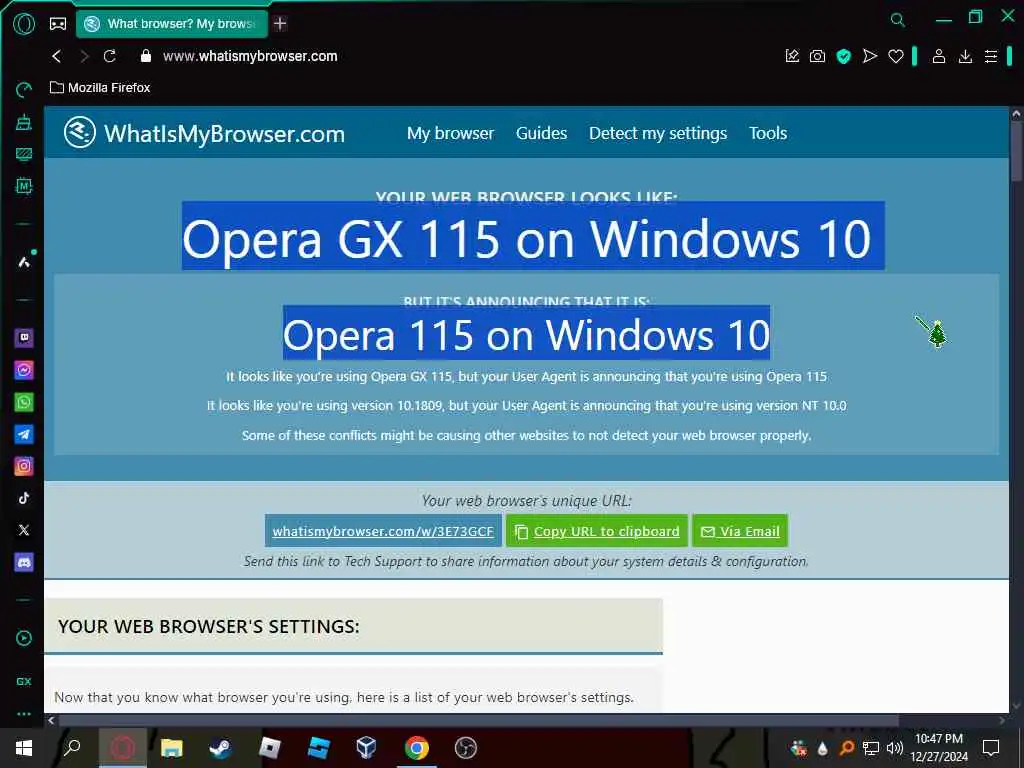Image resolution: width=1024 pixels, height=768 pixels.
Task: Open the Windows notification center
Action: [991, 748]
